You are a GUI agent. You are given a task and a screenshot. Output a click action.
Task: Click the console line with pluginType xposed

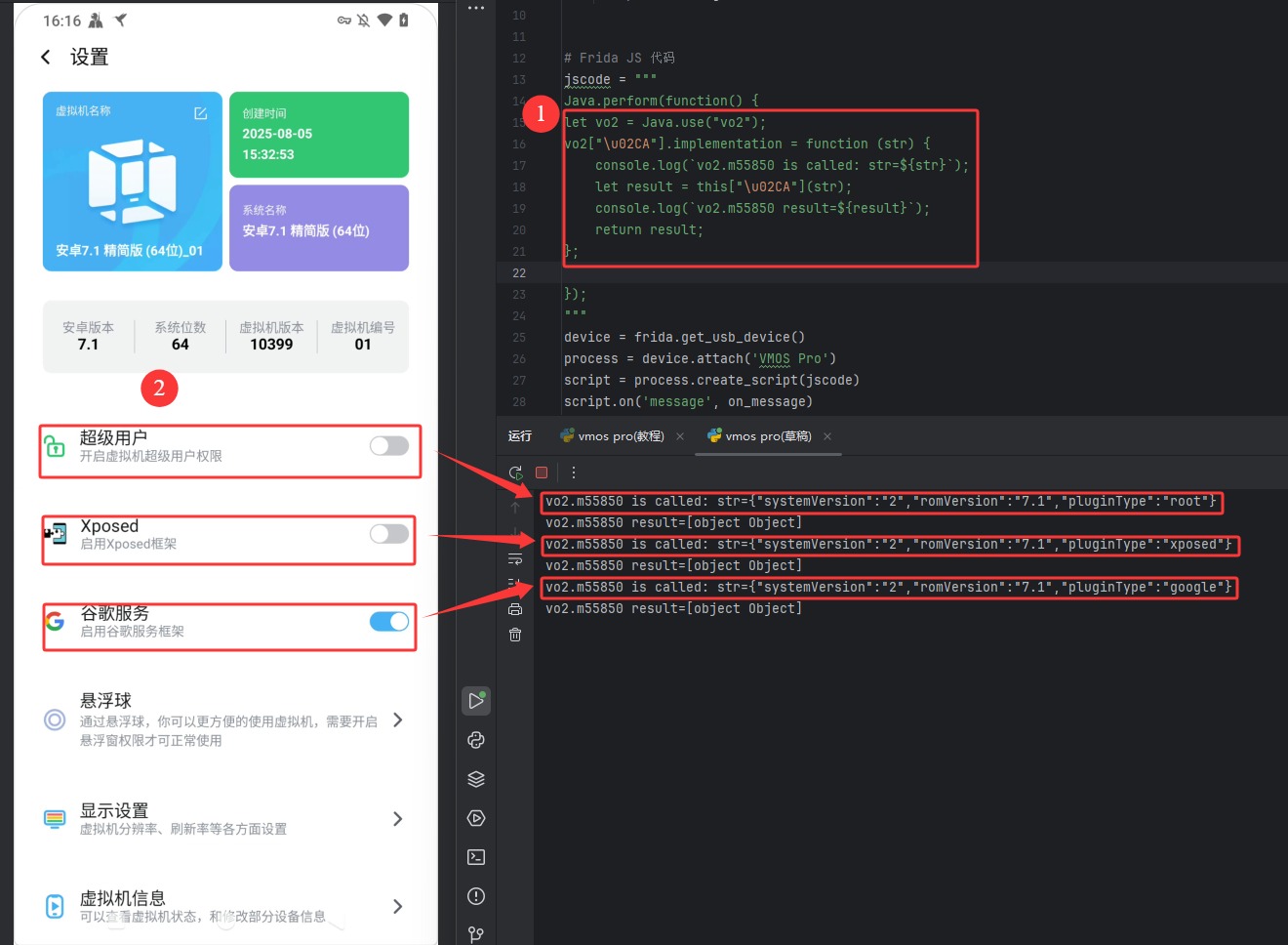[x=889, y=544]
